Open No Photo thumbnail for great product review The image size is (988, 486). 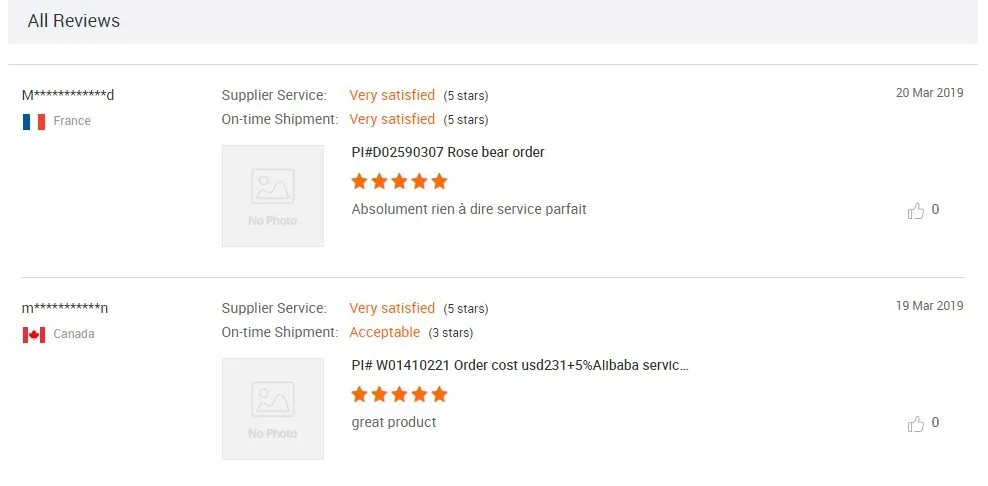click(273, 409)
